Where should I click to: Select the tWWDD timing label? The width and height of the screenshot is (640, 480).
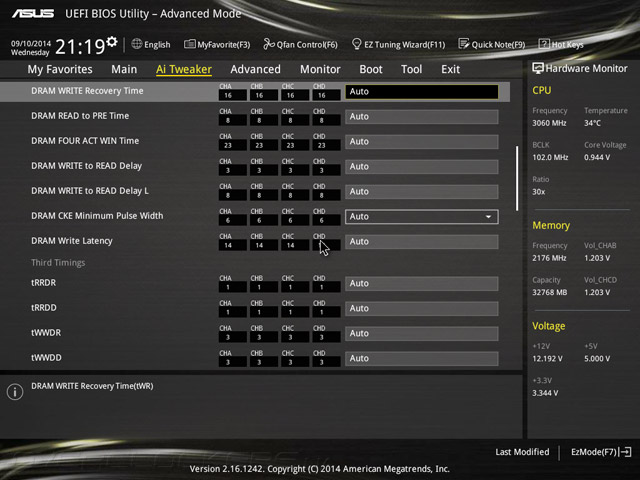coord(47,358)
